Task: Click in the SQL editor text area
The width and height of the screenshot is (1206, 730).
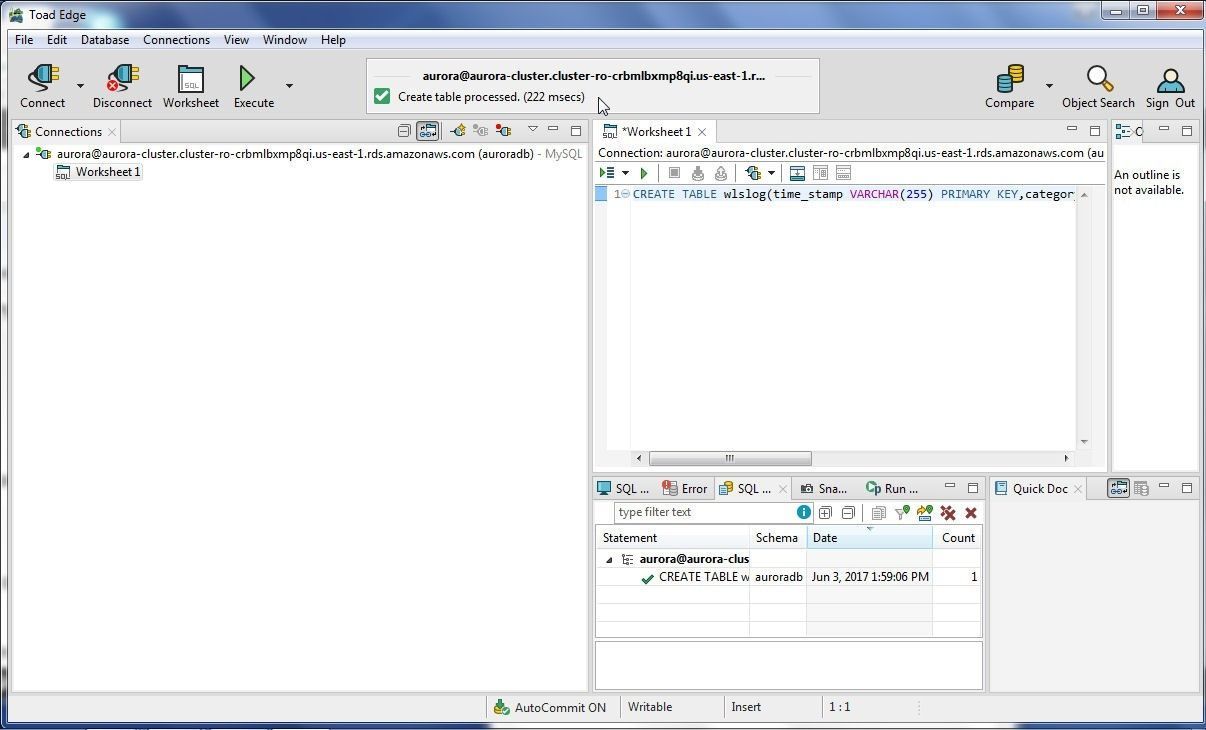Action: click(x=853, y=320)
